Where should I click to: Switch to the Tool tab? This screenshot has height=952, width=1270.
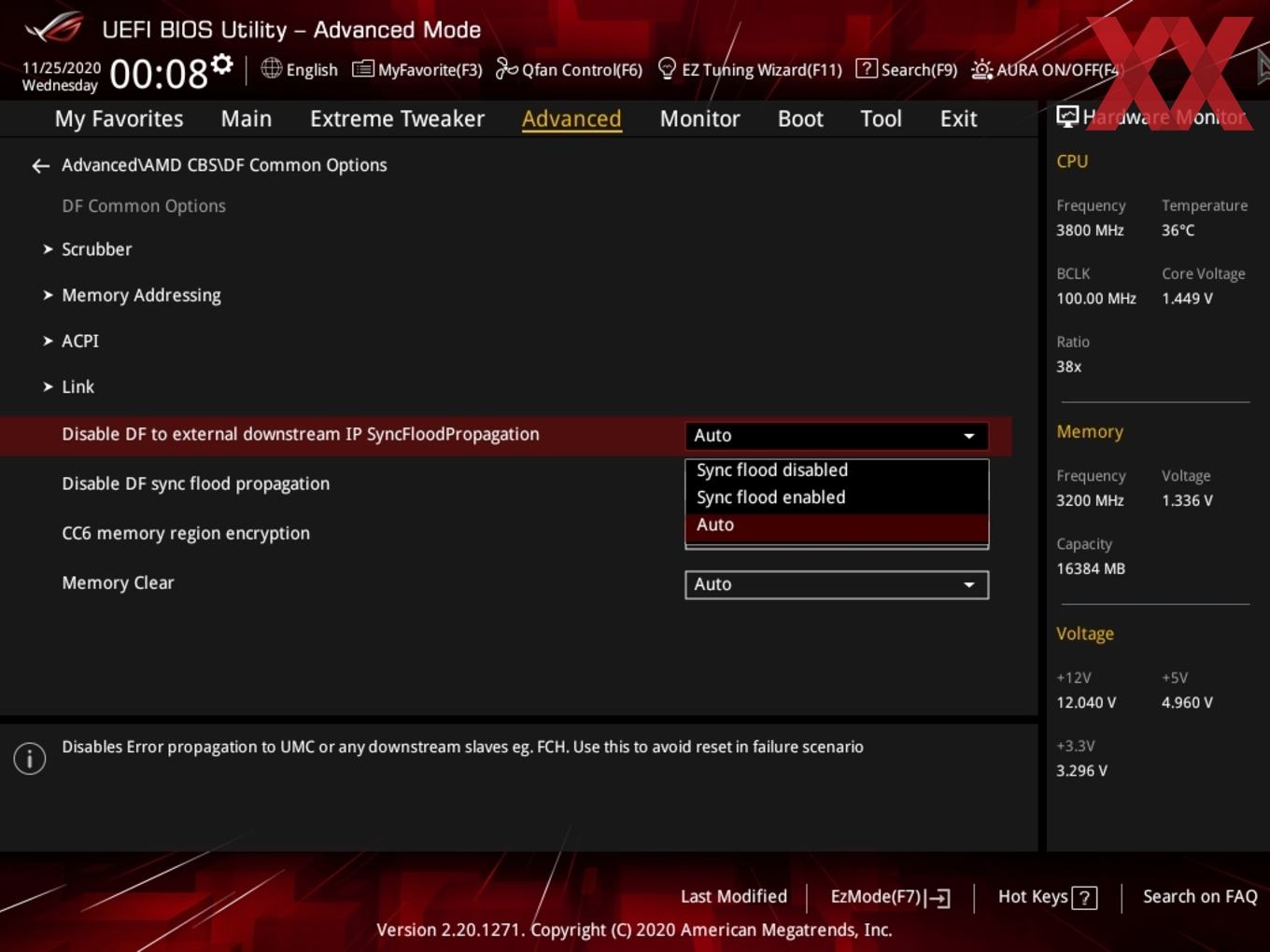pyautogui.click(x=881, y=119)
